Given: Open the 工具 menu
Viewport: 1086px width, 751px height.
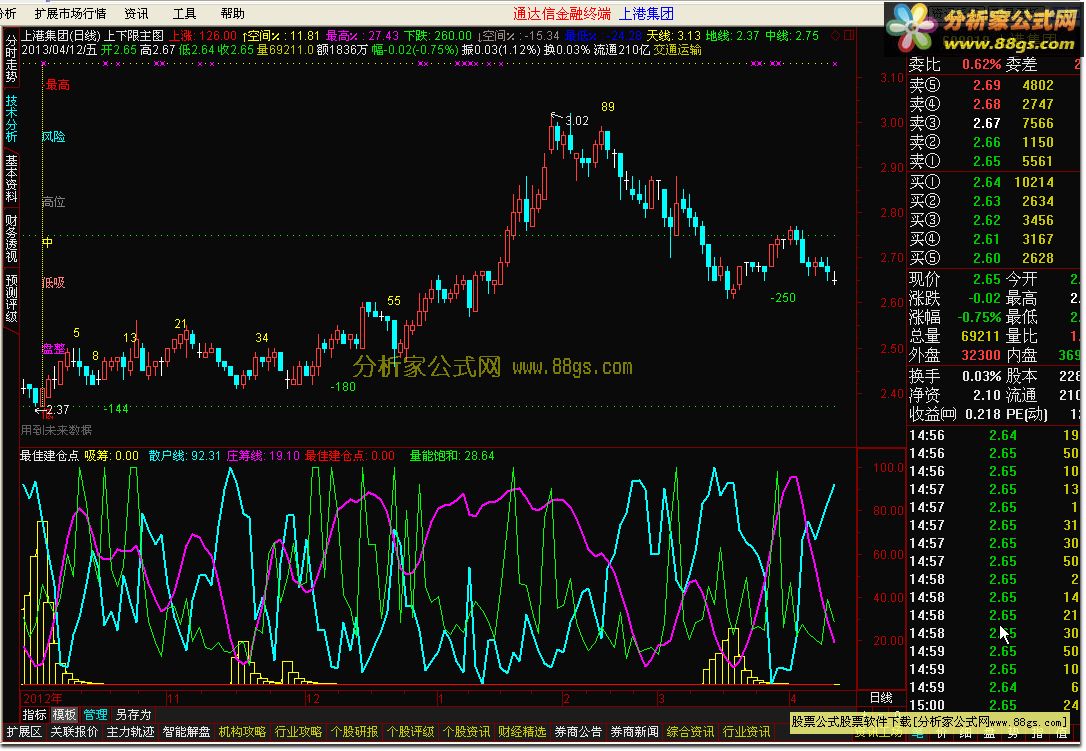Looking at the screenshot, I should [x=184, y=13].
